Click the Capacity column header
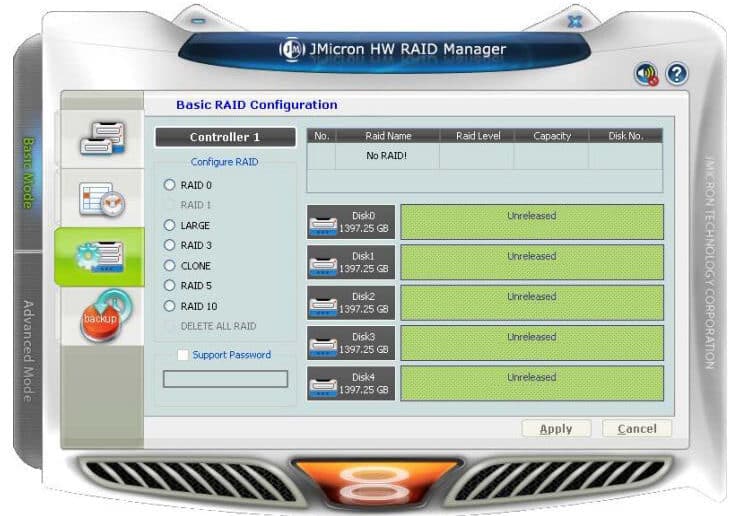Viewport: 751px width, 516px height. (x=552, y=136)
